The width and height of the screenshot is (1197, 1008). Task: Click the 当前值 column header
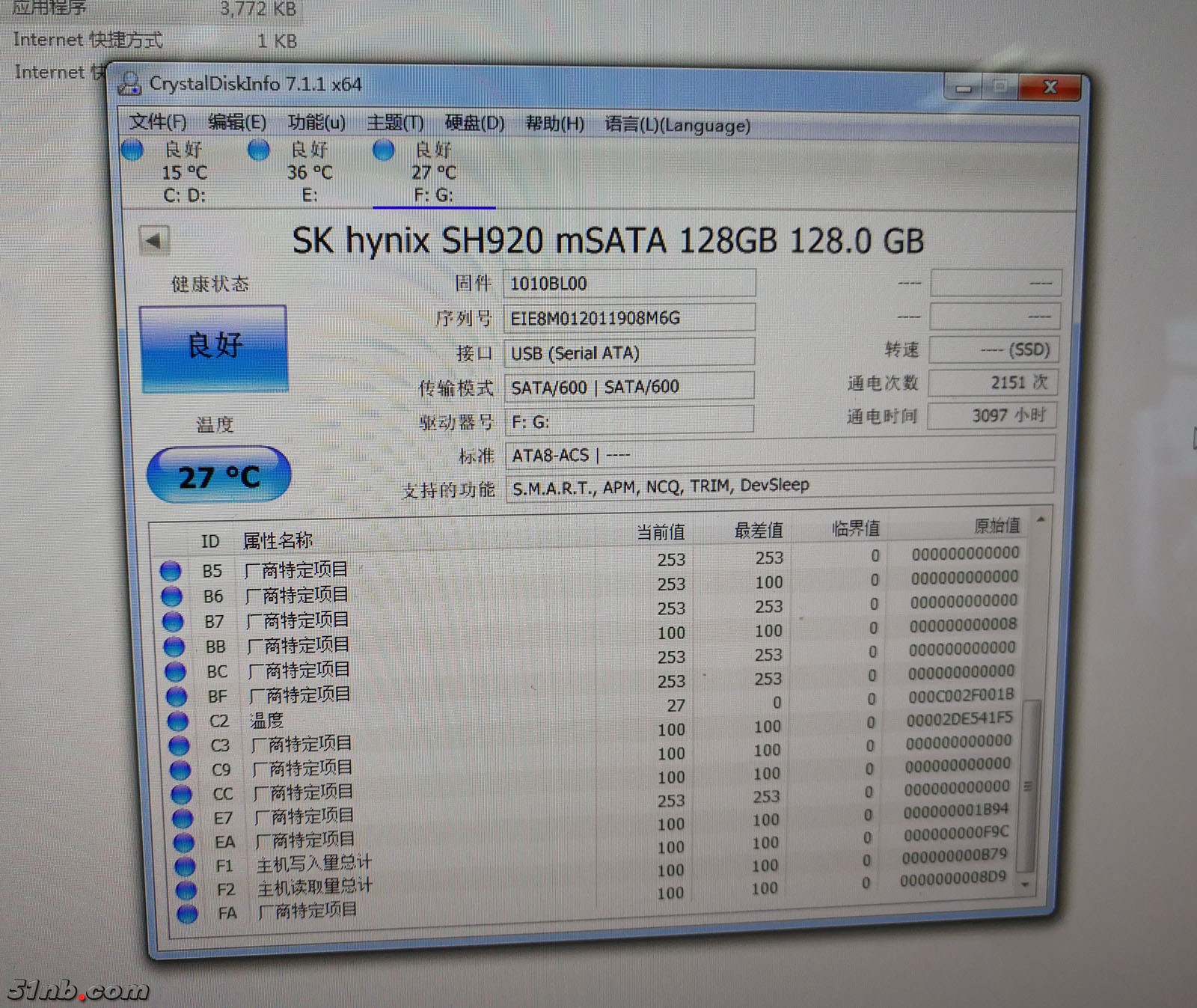(x=661, y=532)
